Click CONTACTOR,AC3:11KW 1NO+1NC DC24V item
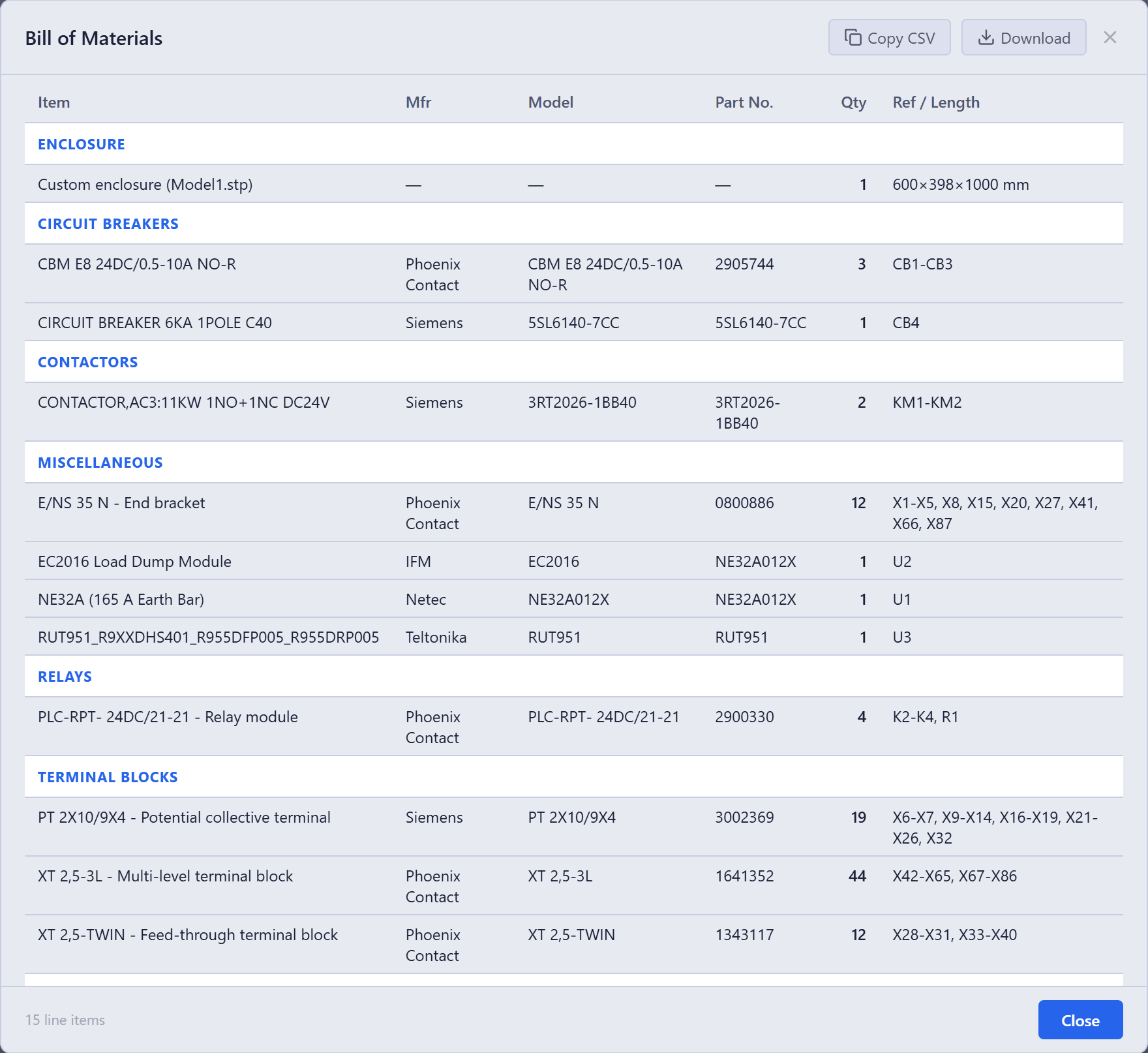 [x=183, y=403]
